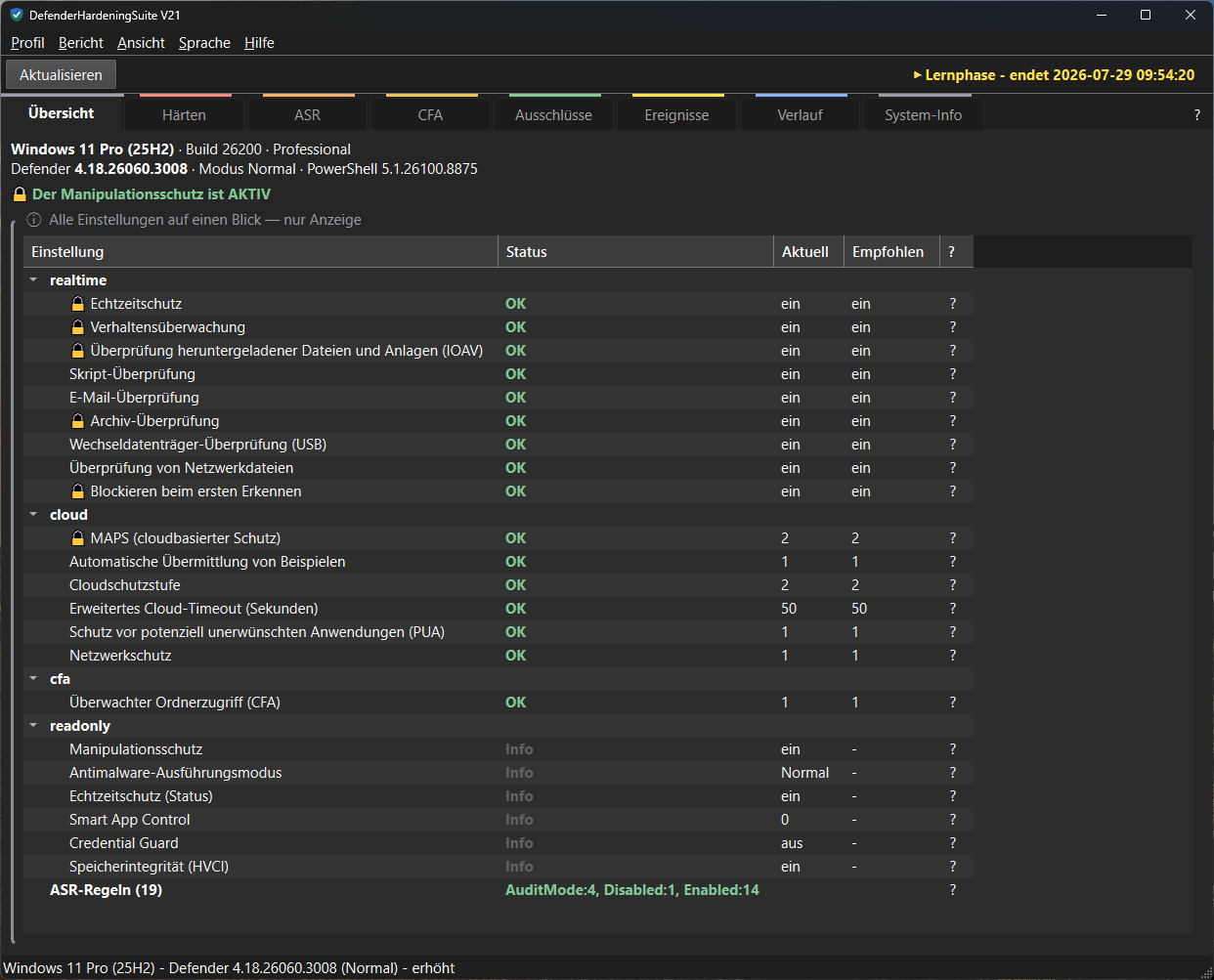Collapse the realtime group
Screen dimensions: 1214x980
point(33,280)
